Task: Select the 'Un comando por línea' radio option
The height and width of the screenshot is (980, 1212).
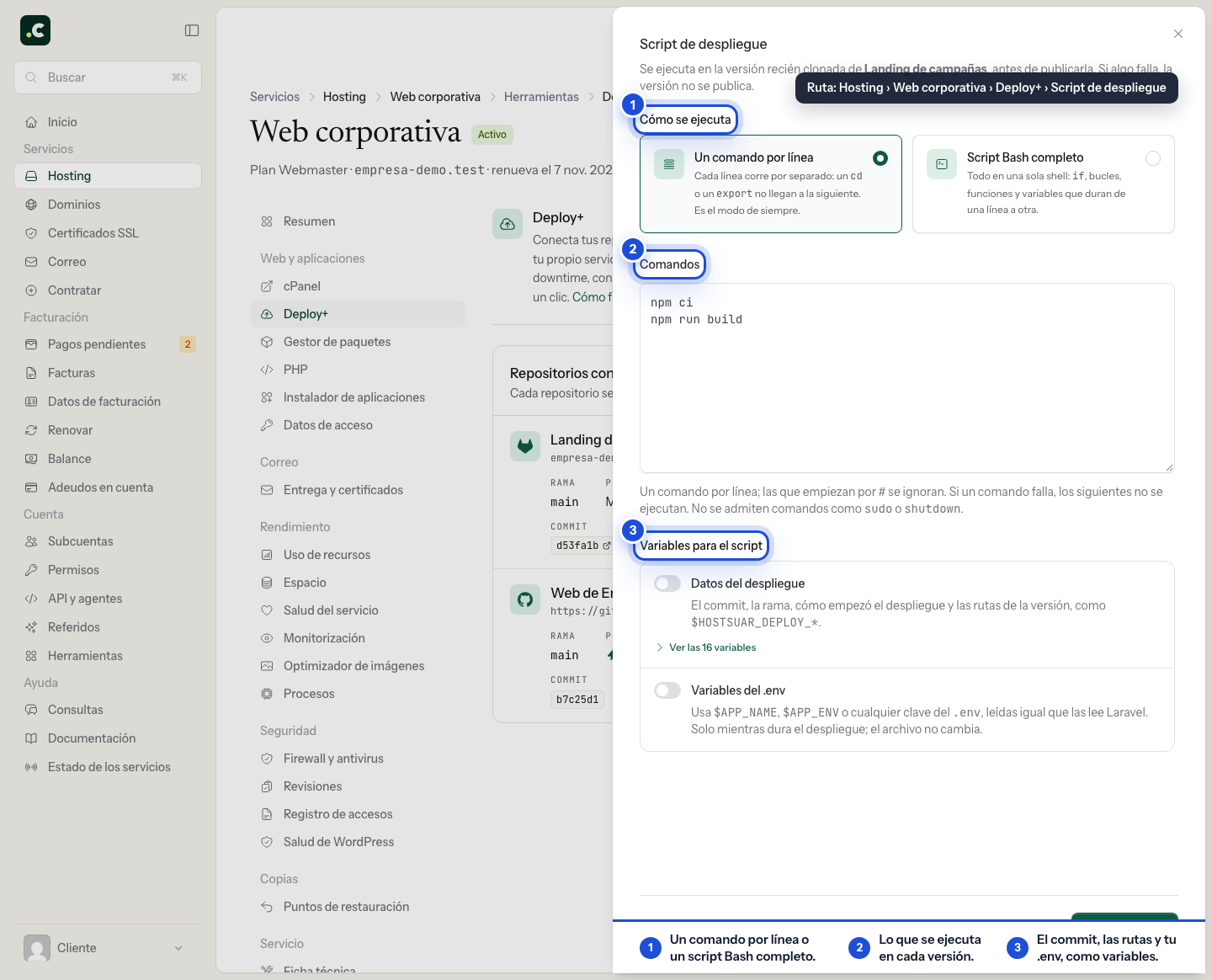Action: click(x=880, y=158)
